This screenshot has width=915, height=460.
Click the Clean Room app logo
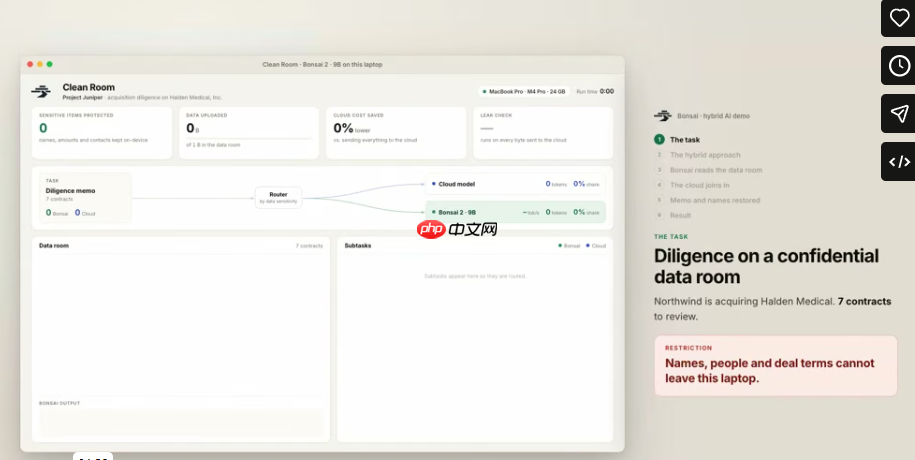(x=41, y=91)
